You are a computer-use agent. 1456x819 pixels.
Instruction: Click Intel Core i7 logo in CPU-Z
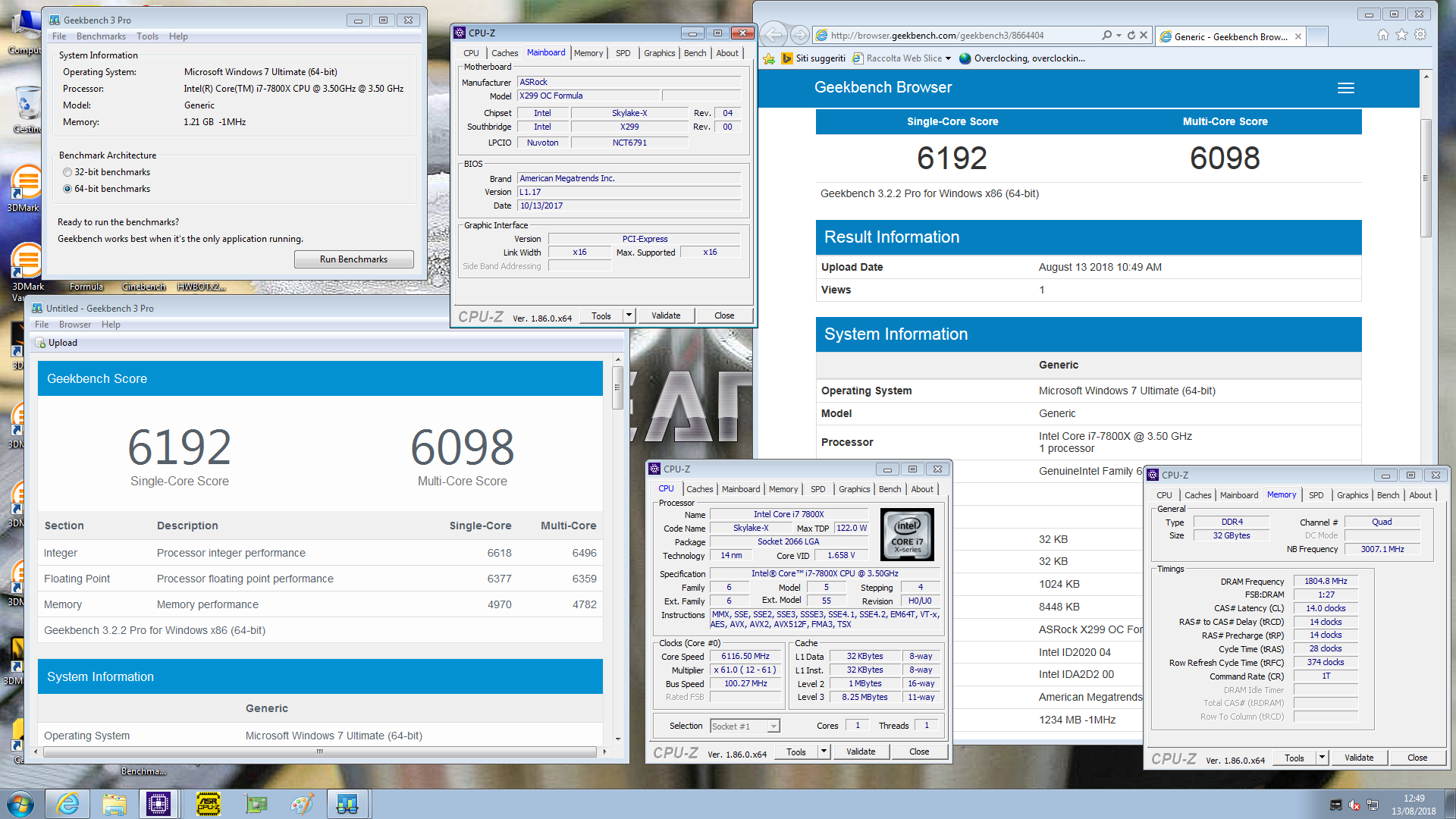907,535
